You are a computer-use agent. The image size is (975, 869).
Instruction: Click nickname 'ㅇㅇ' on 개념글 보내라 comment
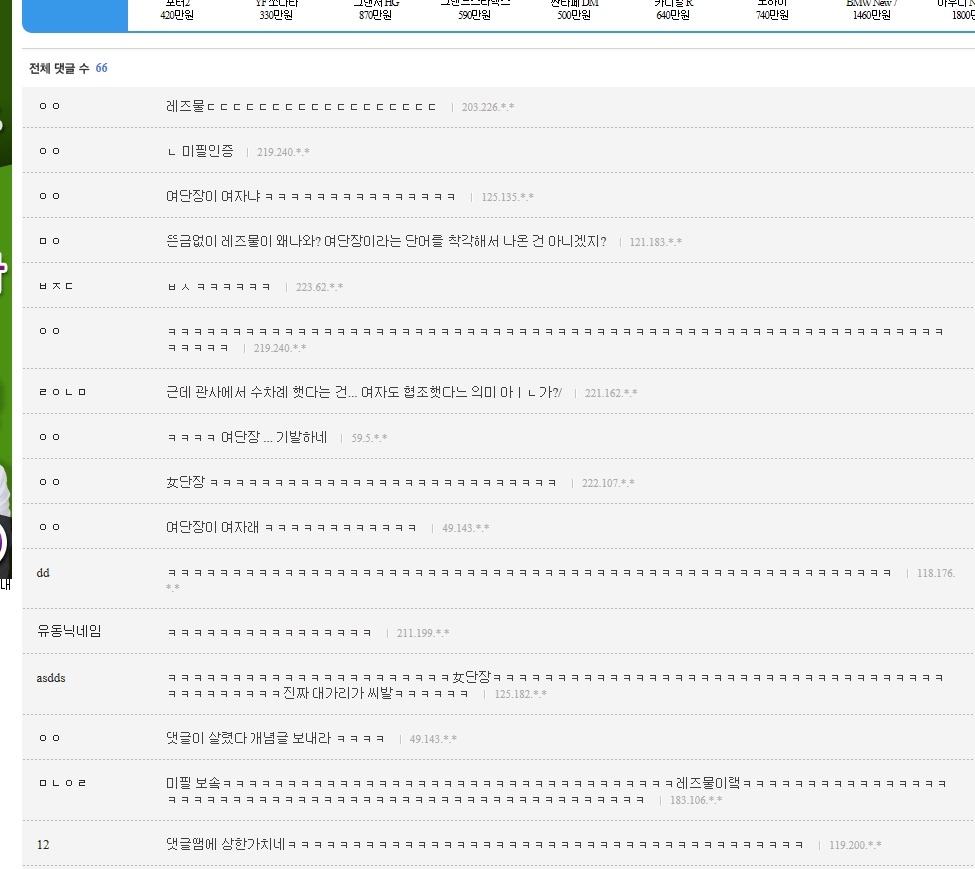[50, 738]
